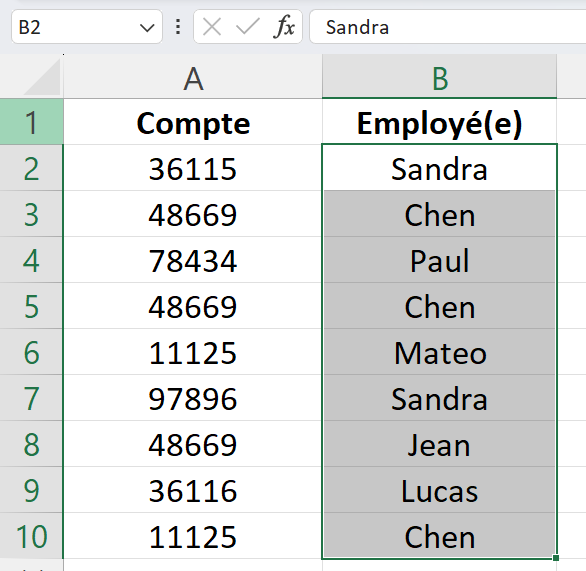Click the fill handle of the selection
This screenshot has height=571, width=586.
click(556, 558)
